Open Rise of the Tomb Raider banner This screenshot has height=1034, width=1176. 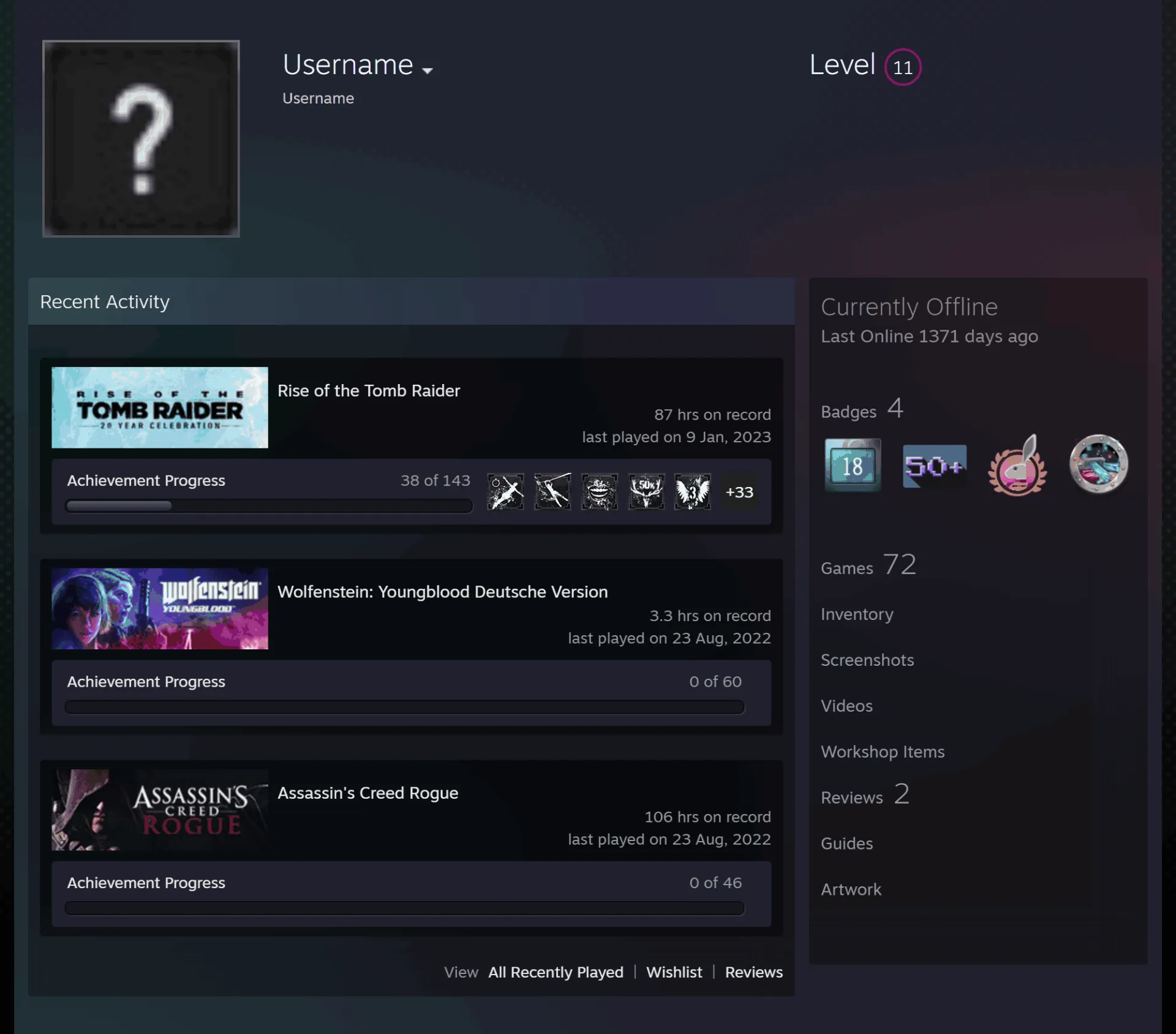[x=160, y=407]
